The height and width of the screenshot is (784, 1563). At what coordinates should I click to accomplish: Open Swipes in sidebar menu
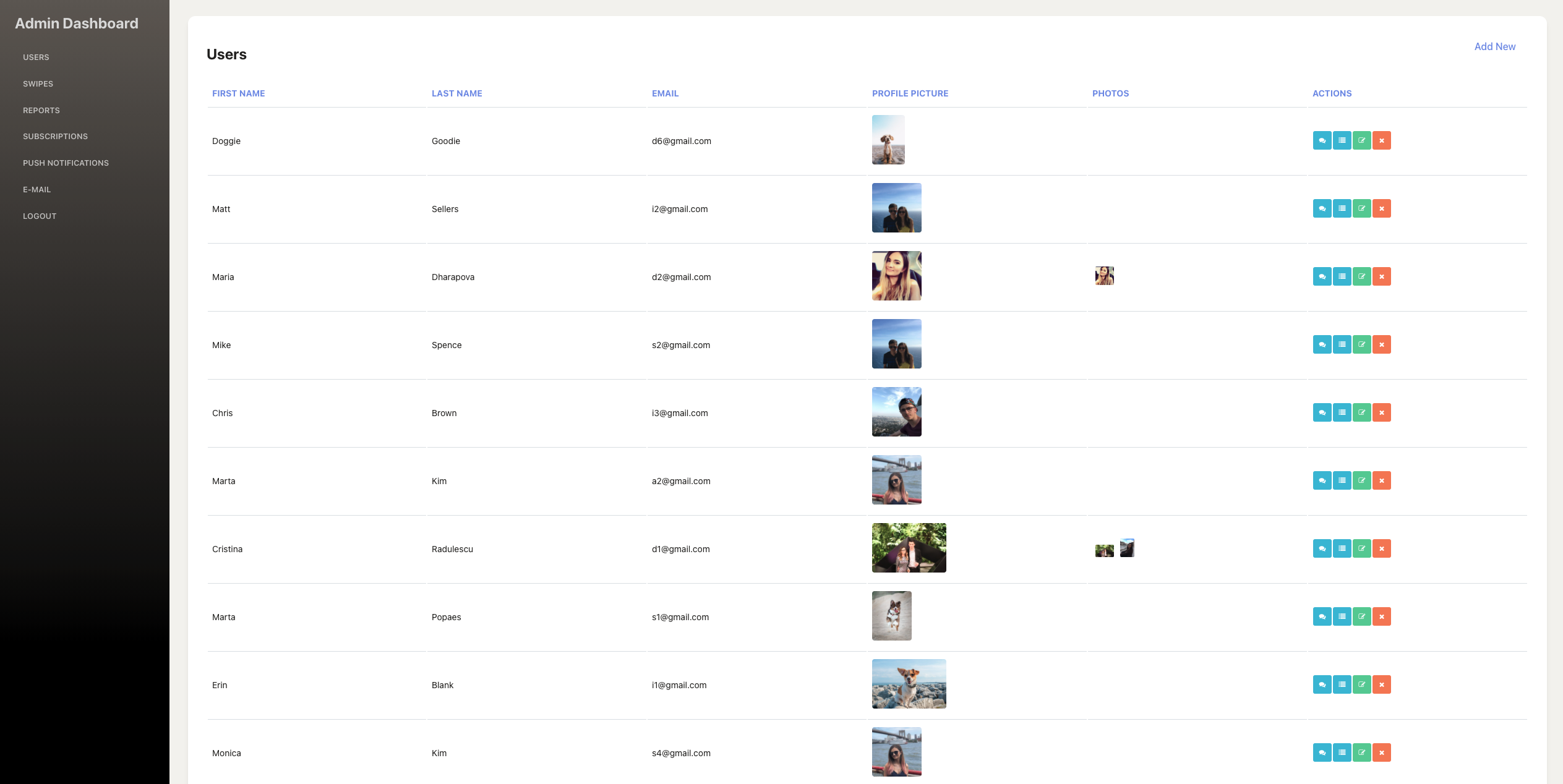[38, 83]
